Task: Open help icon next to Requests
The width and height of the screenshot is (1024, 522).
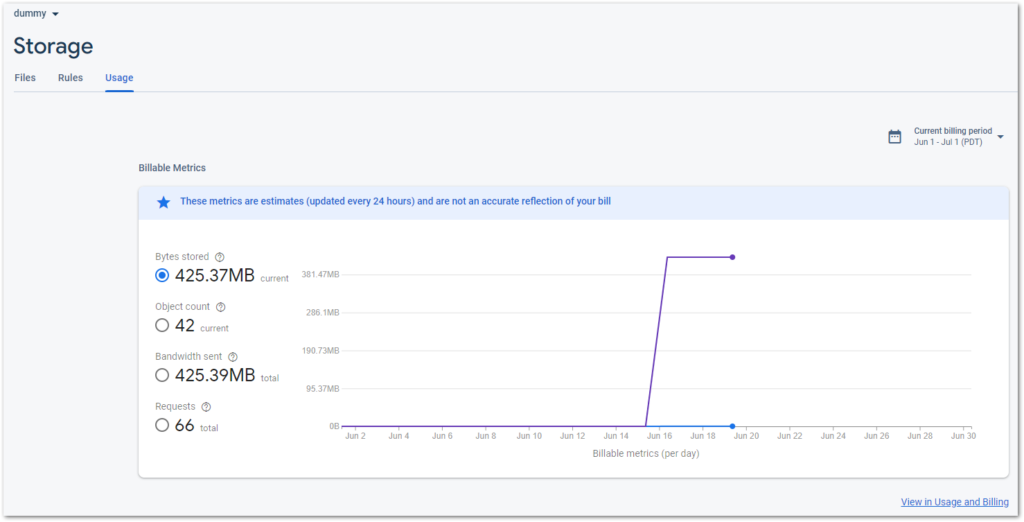Action: 206,407
